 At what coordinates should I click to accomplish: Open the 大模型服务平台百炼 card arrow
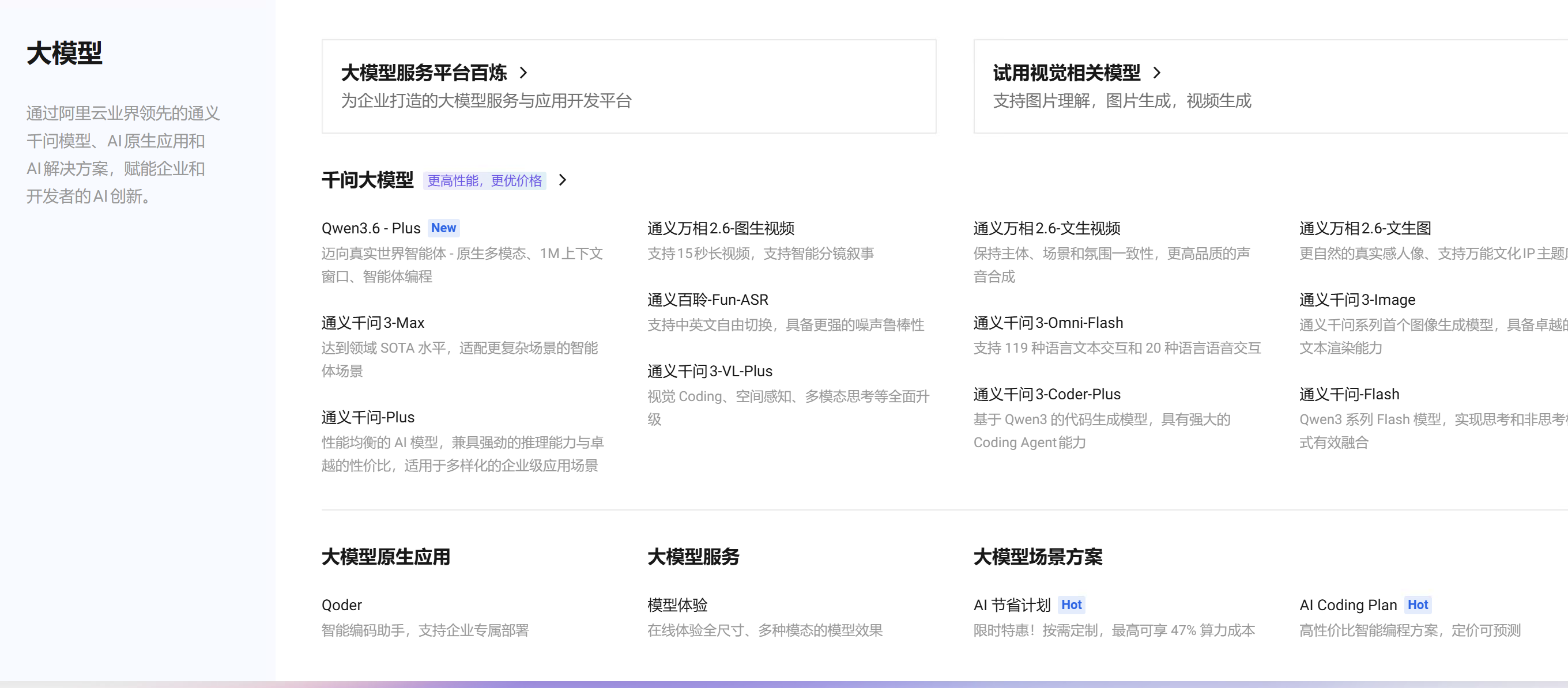[x=523, y=73]
